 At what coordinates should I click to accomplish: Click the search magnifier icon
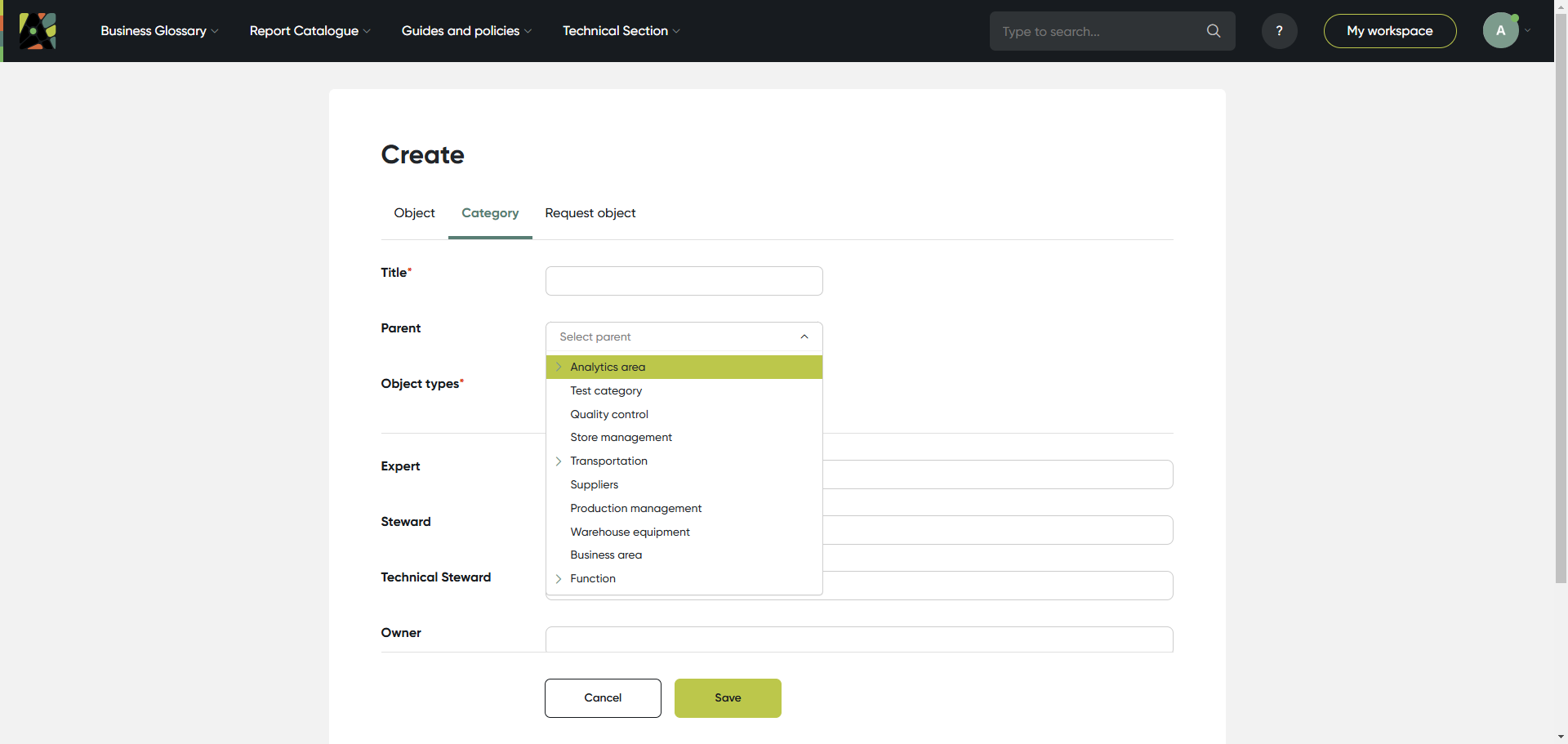tap(1214, 31)
